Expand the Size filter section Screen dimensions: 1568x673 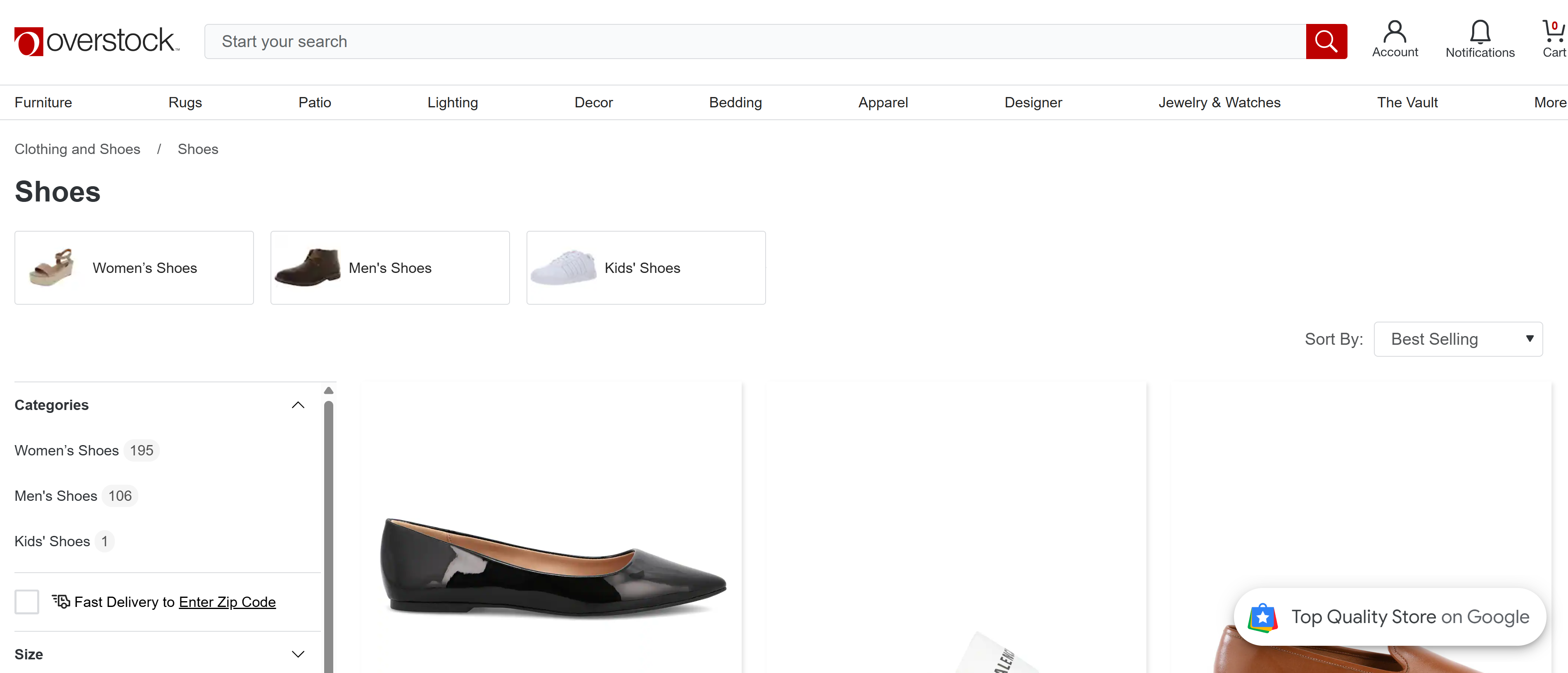(298, 654)
